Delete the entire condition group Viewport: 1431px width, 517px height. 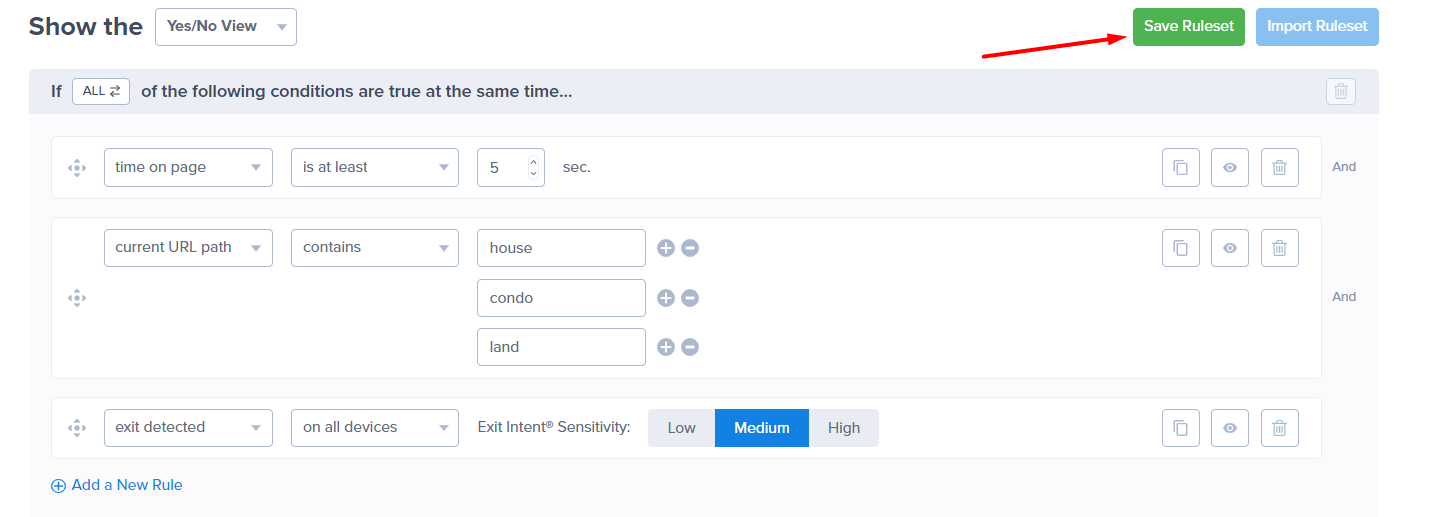click(1341, 92)
